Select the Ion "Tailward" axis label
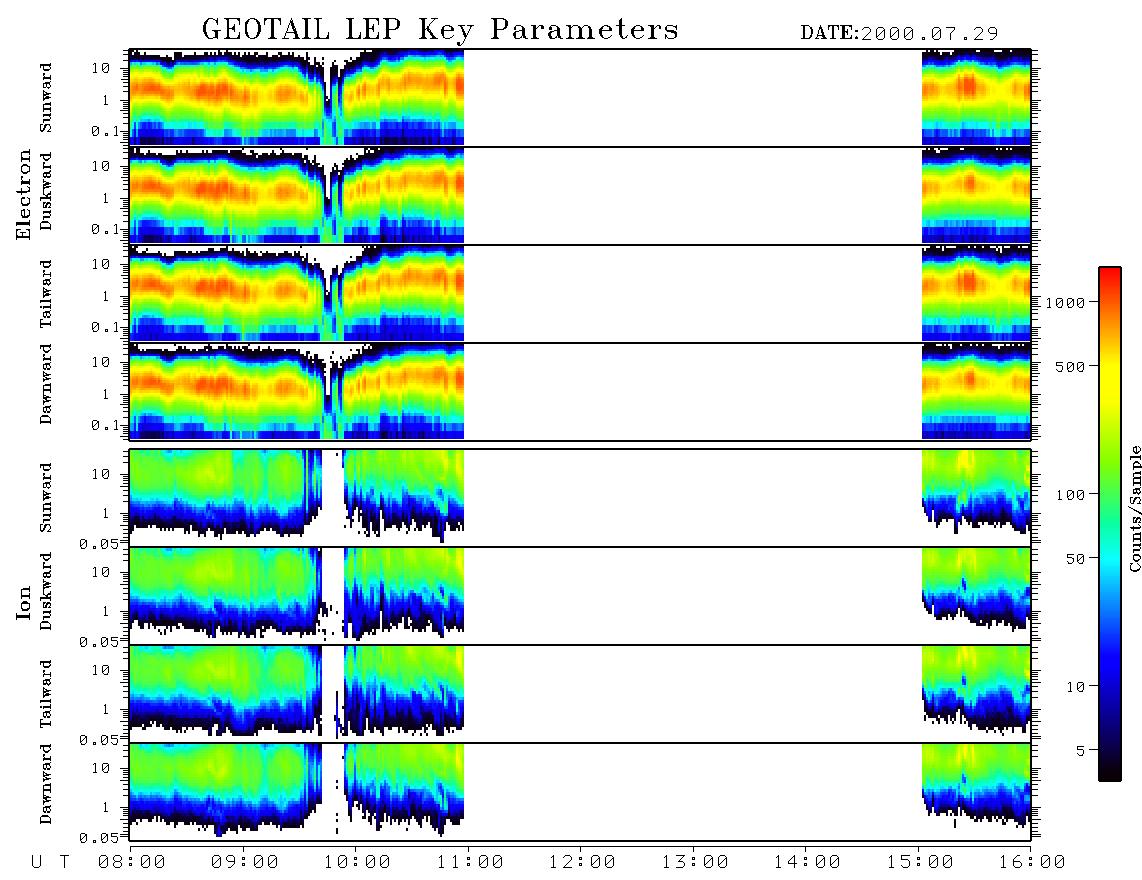This screenshot has width=1142, height=880. point(46,694)
